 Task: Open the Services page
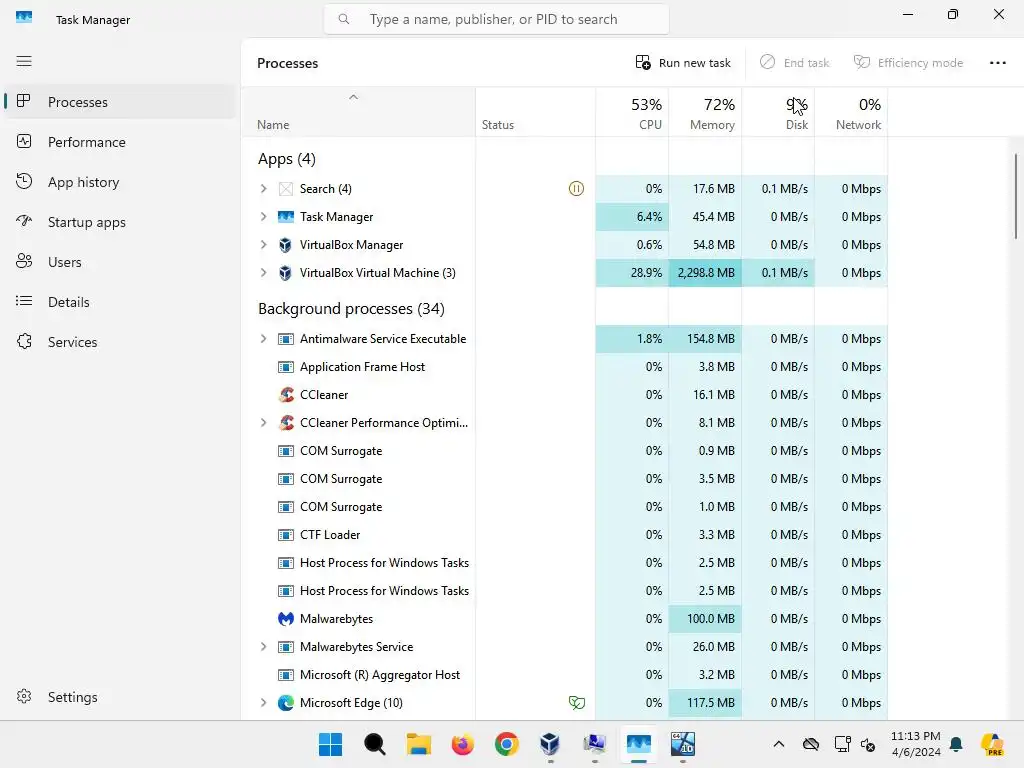tap(120, 342)
